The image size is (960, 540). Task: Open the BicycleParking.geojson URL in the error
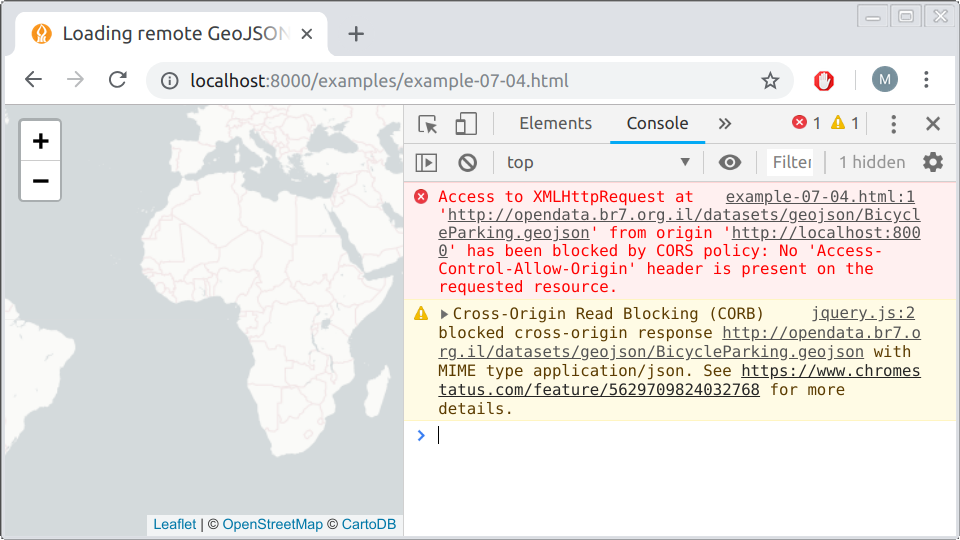pyautogui.click(x=679, y=223)
